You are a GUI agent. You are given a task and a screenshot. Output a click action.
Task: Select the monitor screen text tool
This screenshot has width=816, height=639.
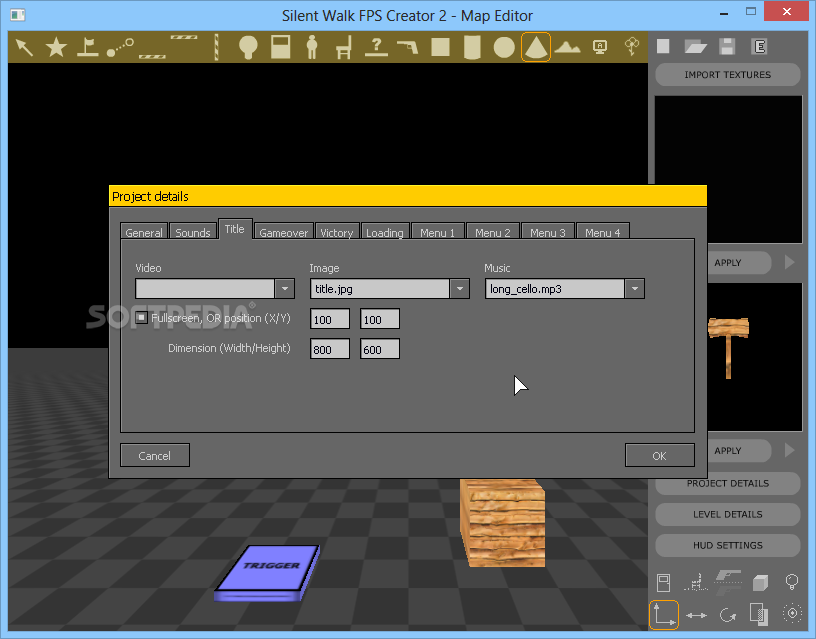coord(600,47)
